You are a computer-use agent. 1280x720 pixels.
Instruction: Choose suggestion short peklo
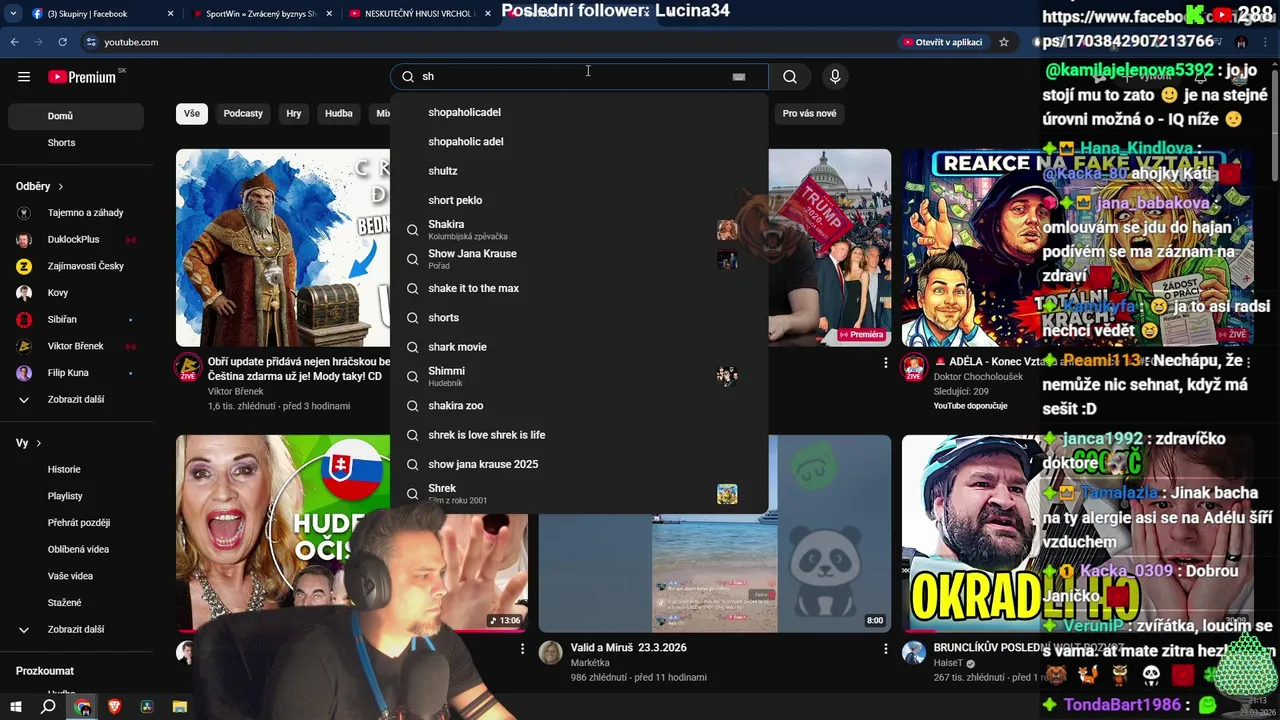[579, 200]
